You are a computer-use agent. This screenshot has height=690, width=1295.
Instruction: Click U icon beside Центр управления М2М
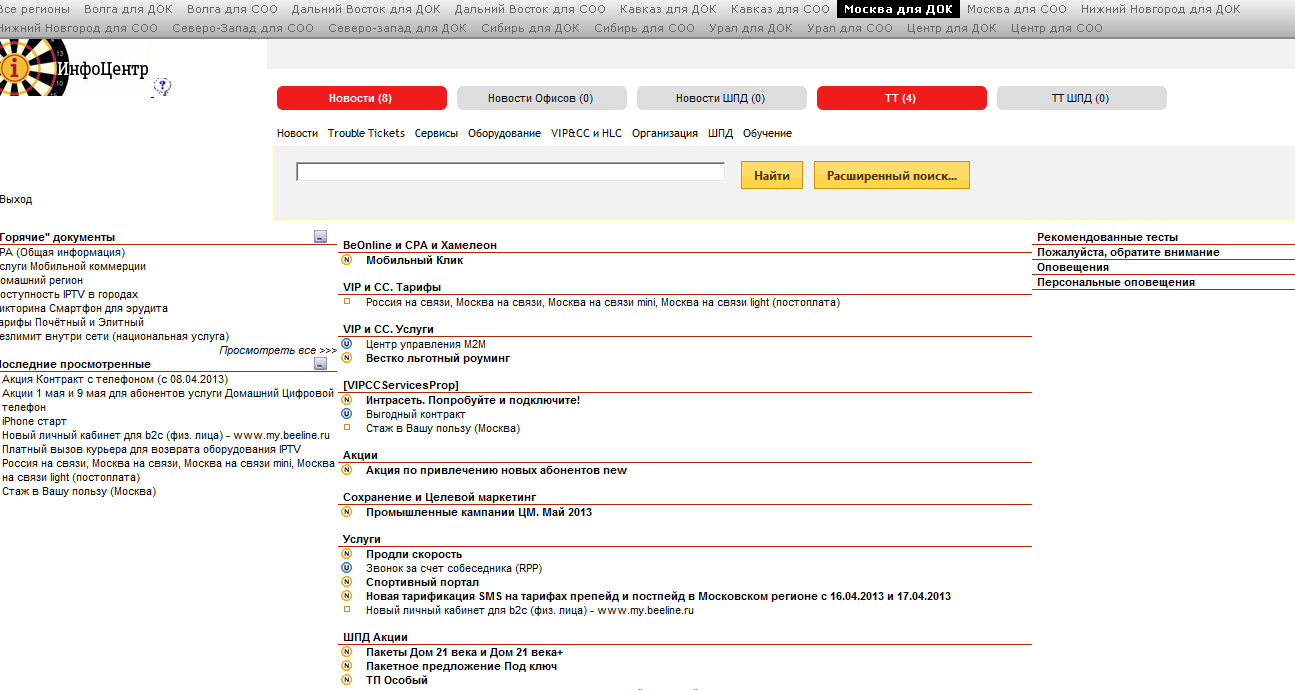tap(347, 344)
